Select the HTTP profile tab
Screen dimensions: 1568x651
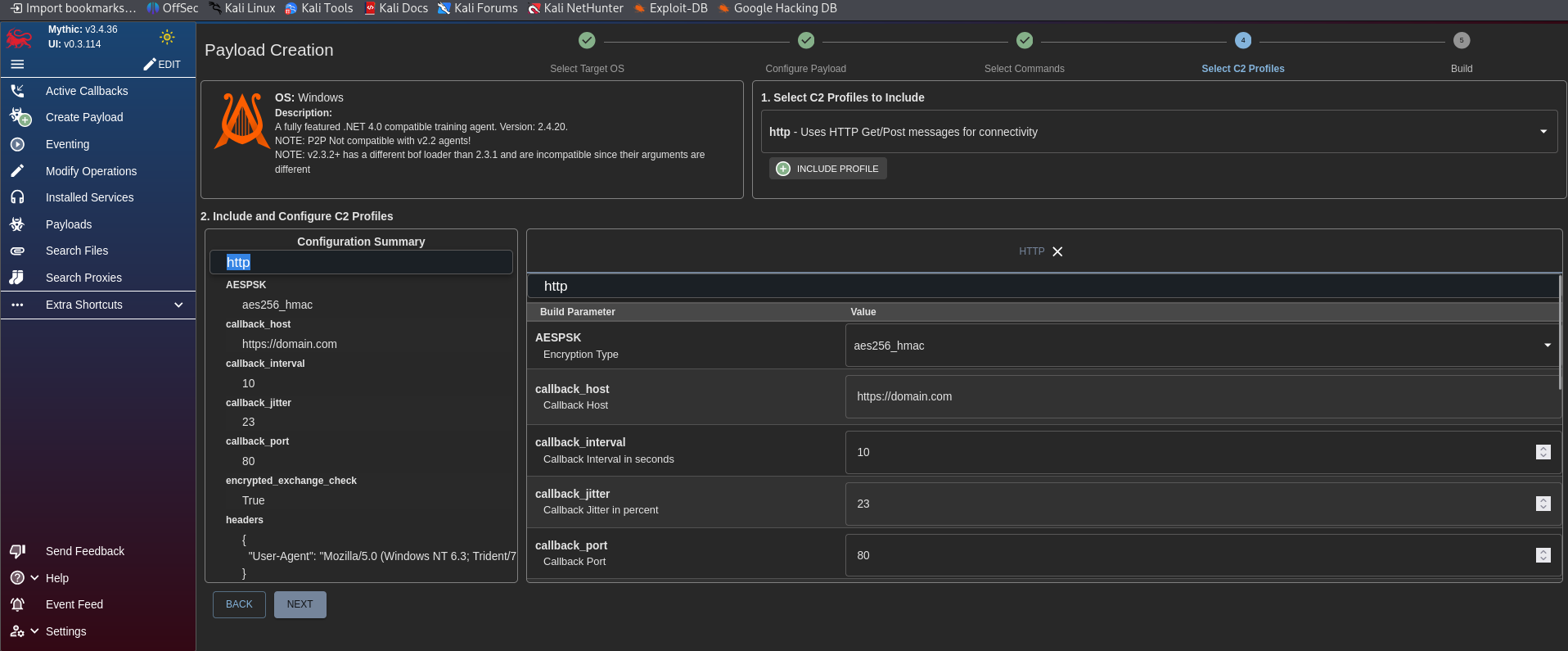pos(1031,251)
